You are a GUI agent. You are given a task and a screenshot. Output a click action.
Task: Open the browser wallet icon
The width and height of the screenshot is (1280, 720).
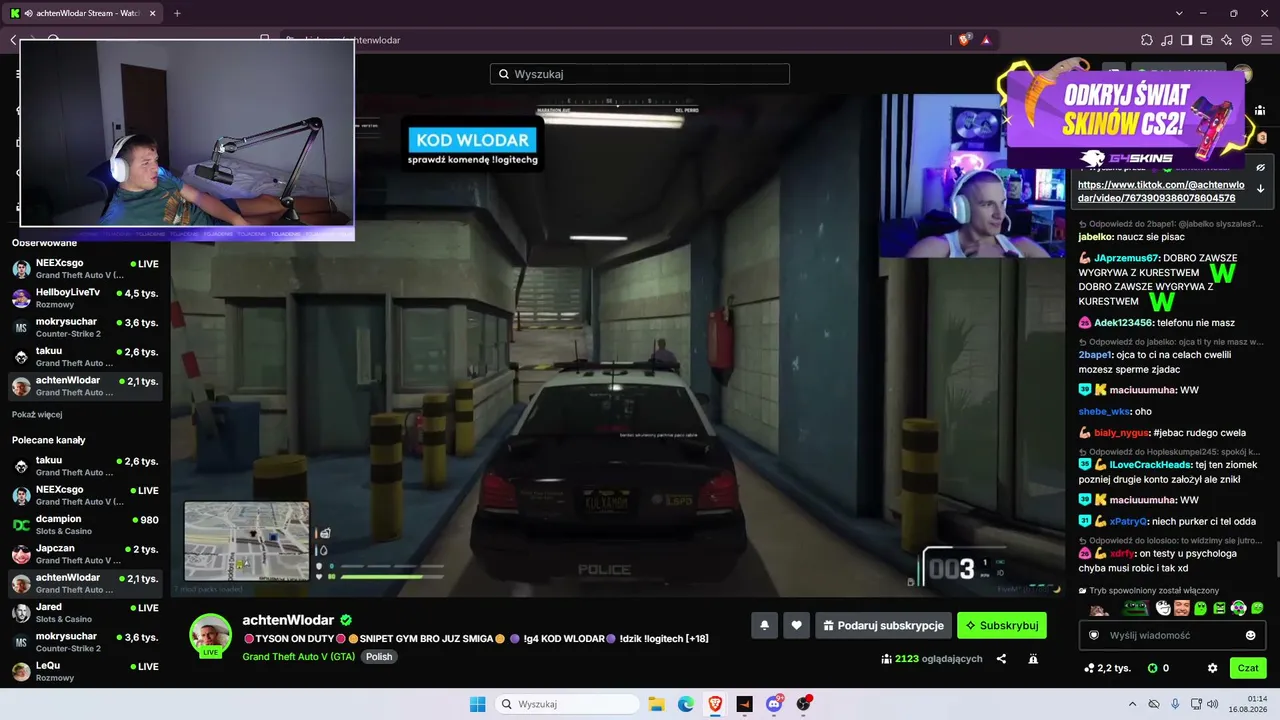tap(1207, 40)
